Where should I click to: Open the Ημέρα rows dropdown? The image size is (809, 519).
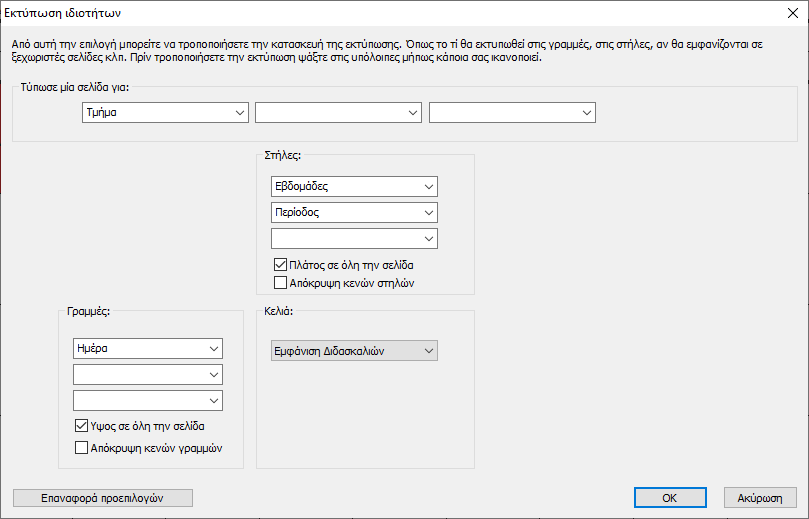tap(148, 348)
